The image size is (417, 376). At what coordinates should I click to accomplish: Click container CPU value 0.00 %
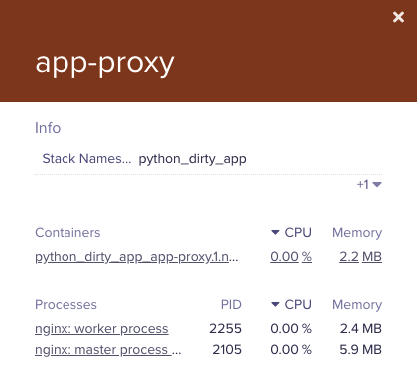[x=291, y=257]
